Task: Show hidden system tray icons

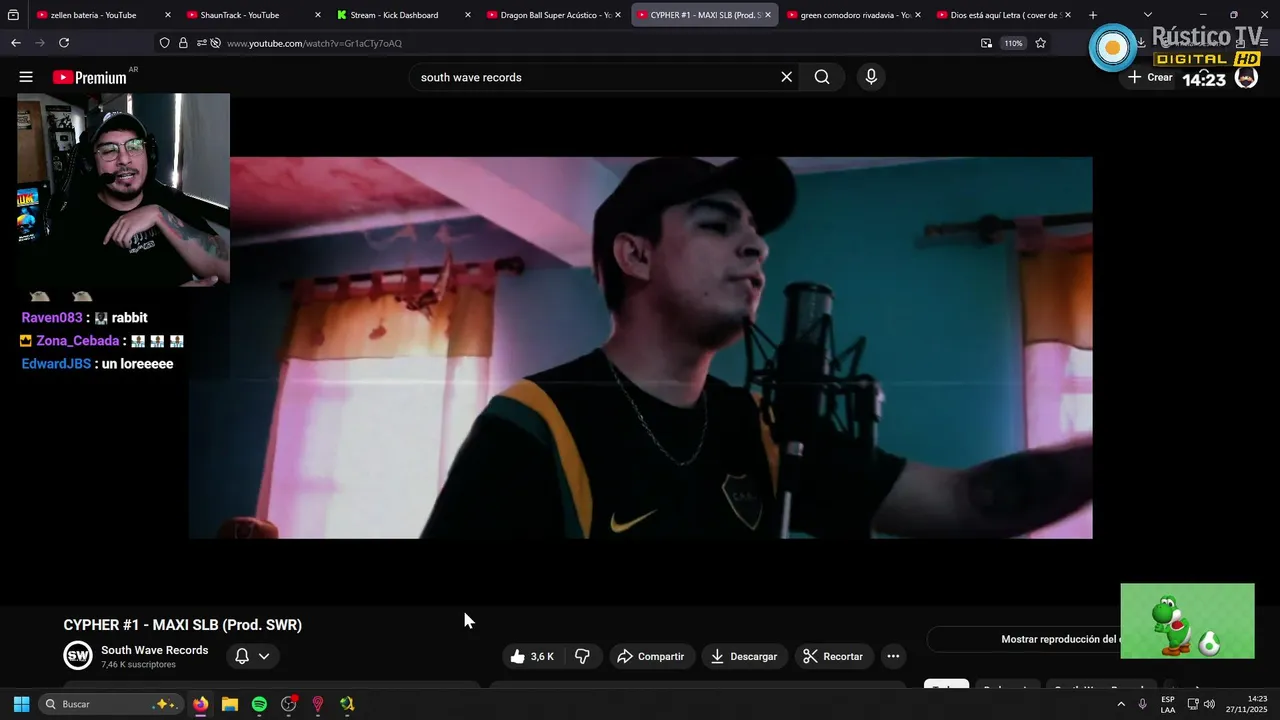Action: pyautogui.click(x=1120, y=704)
